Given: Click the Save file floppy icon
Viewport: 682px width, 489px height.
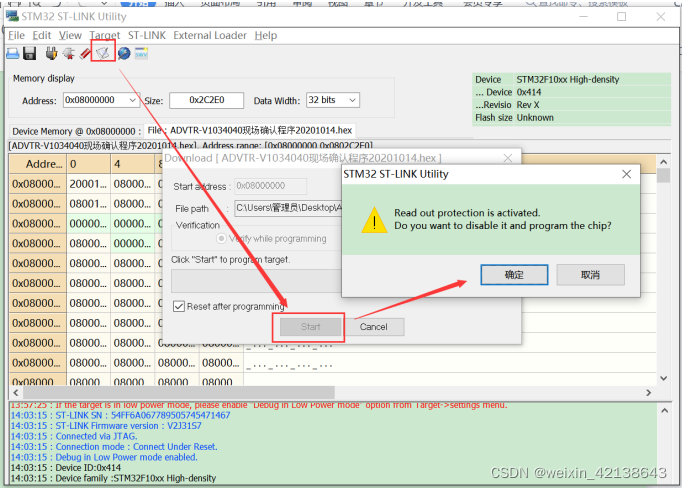Looking at the screenshot, I should tap(30, 54).
